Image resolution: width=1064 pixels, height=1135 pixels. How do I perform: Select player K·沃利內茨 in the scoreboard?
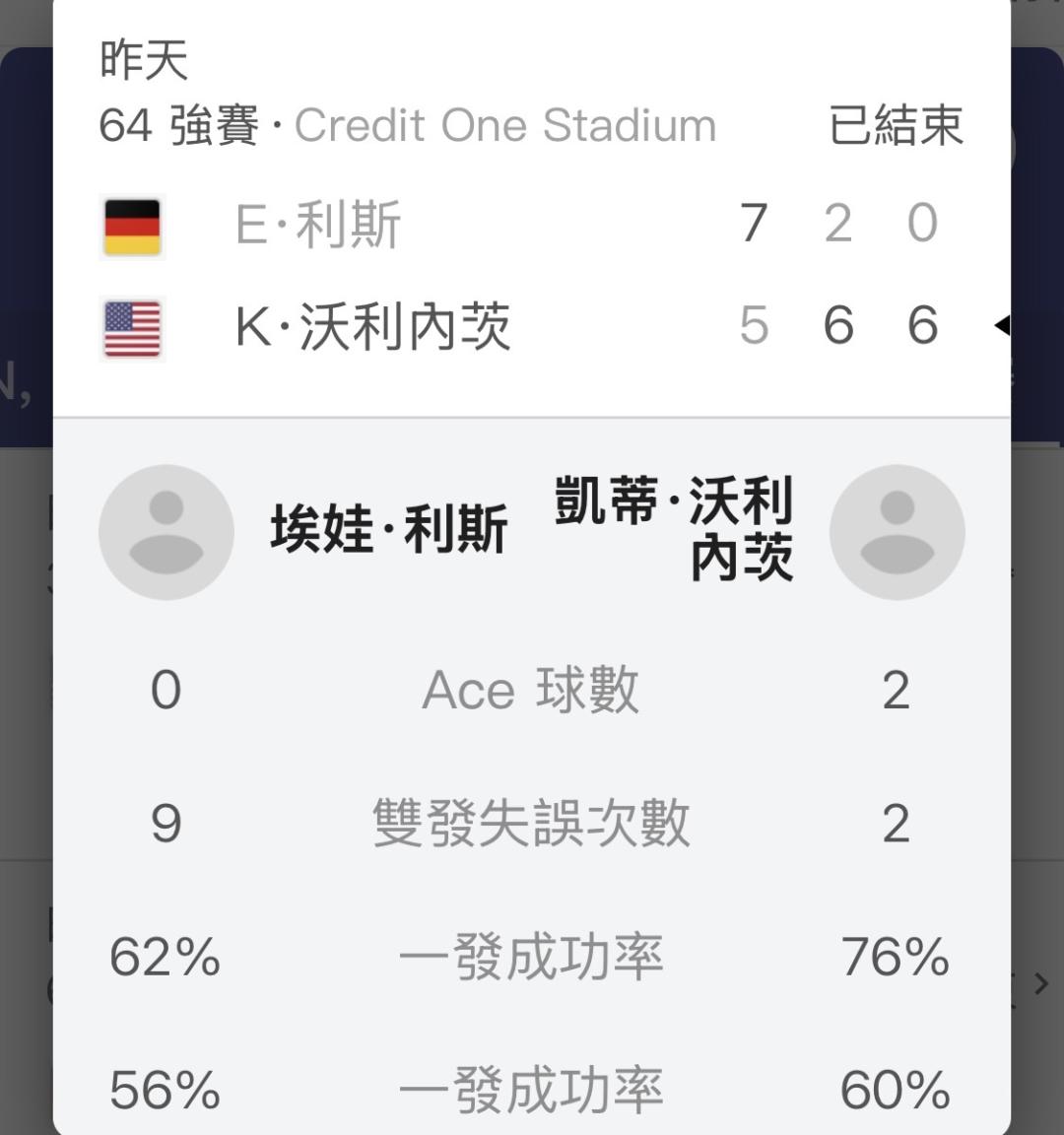pyautogui.click(x=372, y=327)
